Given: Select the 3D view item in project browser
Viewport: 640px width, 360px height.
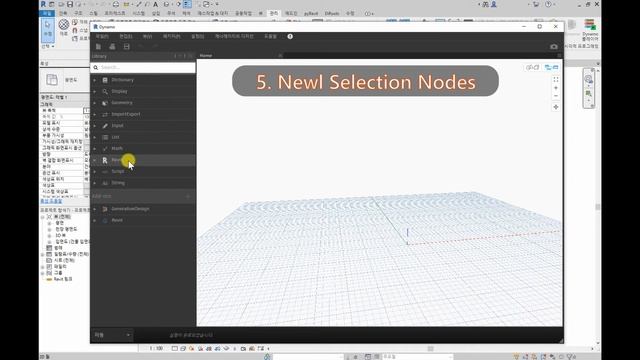Looking at the screenshot, I should point(60,236).
